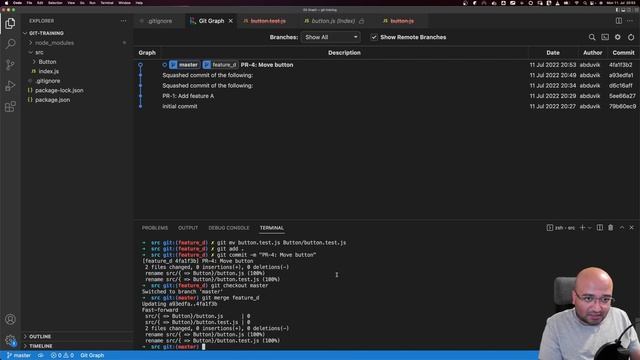Image resolution: width=640 pixels, height=360 pixels.
Task: Expand the node_modules folder
Action: click(x=54, y=43)
